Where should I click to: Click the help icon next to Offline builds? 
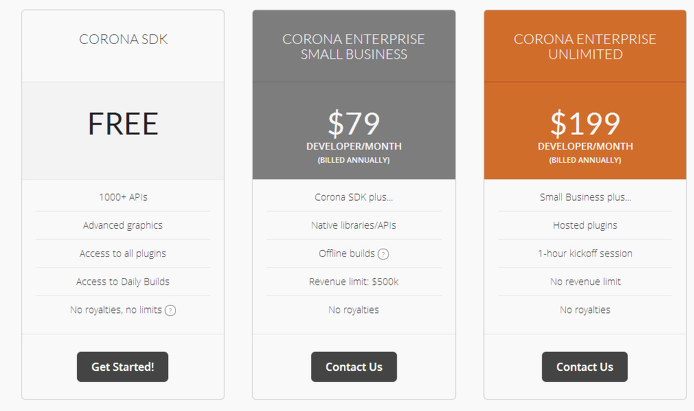384,254
